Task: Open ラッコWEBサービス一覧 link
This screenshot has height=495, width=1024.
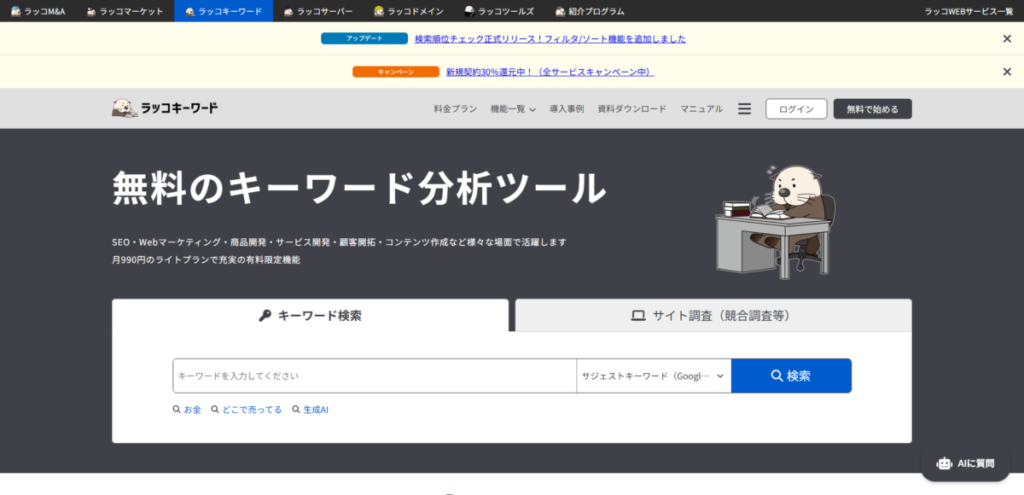Action: click(x=968, y=11)
